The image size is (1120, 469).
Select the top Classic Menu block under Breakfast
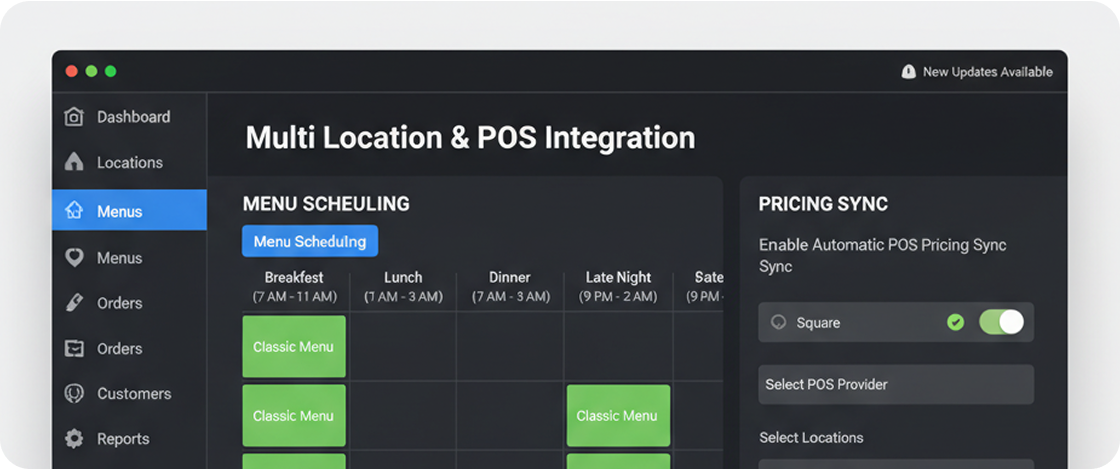pos(294,347)
